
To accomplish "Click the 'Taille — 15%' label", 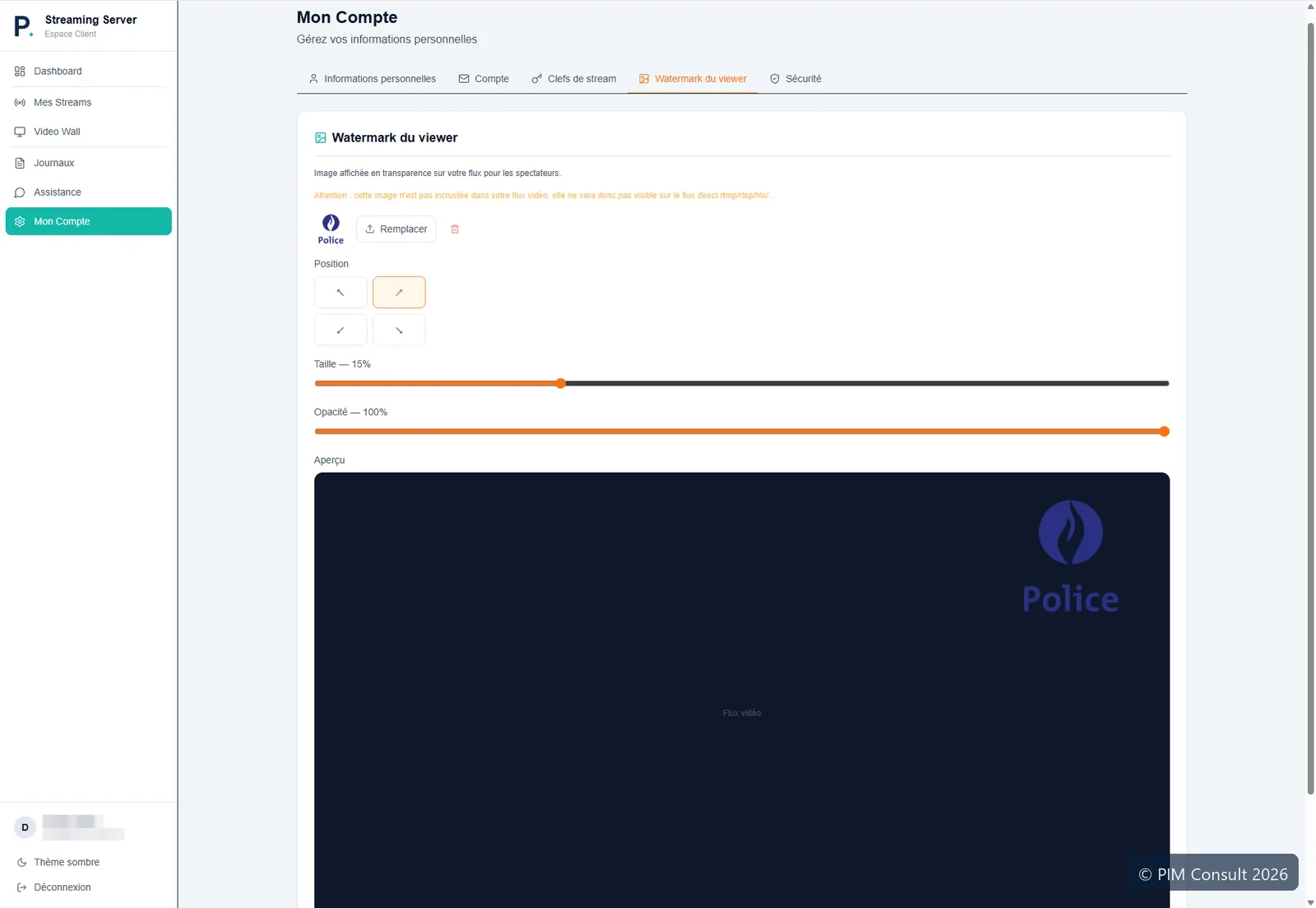I will coord(342,364).
